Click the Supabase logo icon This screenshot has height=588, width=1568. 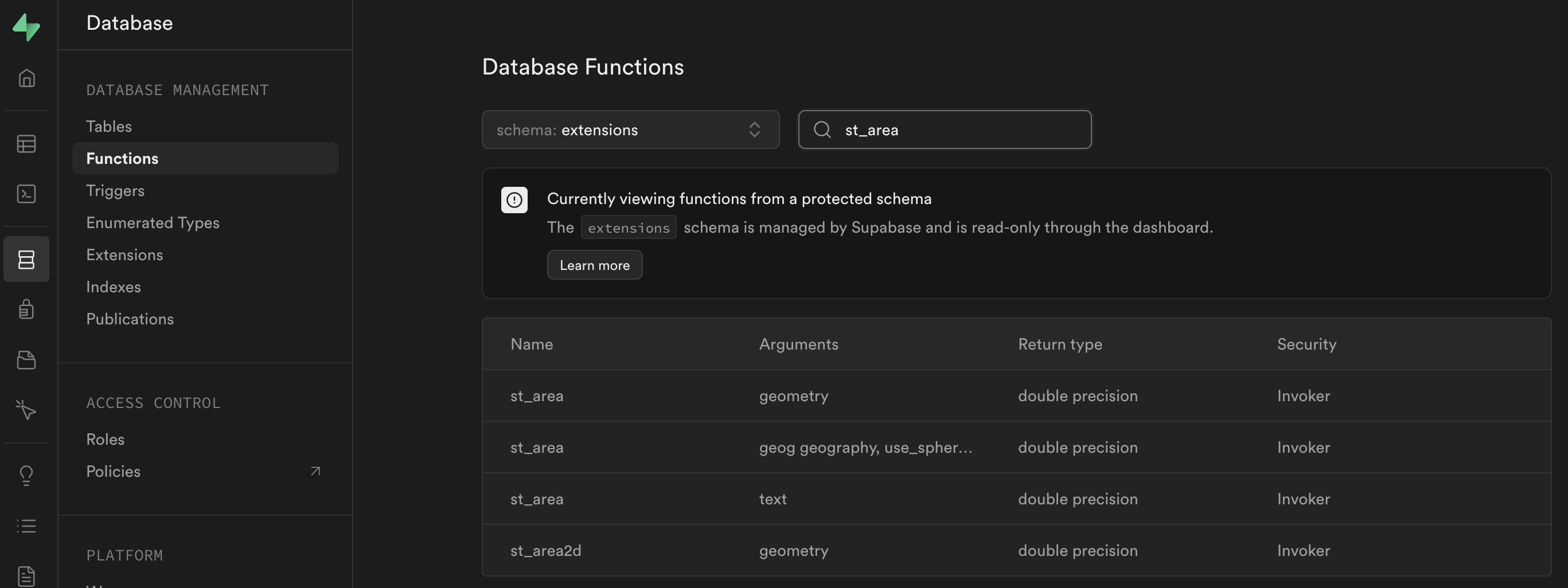[26, 28]
